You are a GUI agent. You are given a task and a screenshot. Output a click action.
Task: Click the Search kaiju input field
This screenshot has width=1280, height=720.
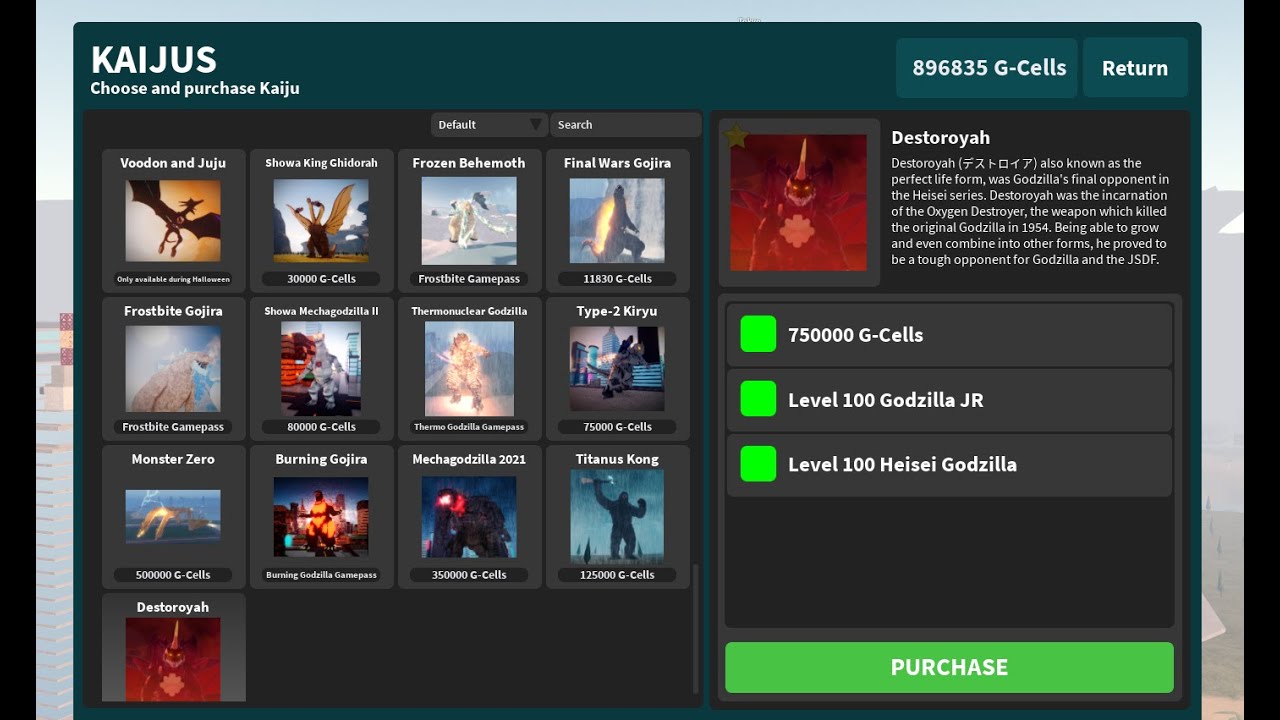coord(625,125)
